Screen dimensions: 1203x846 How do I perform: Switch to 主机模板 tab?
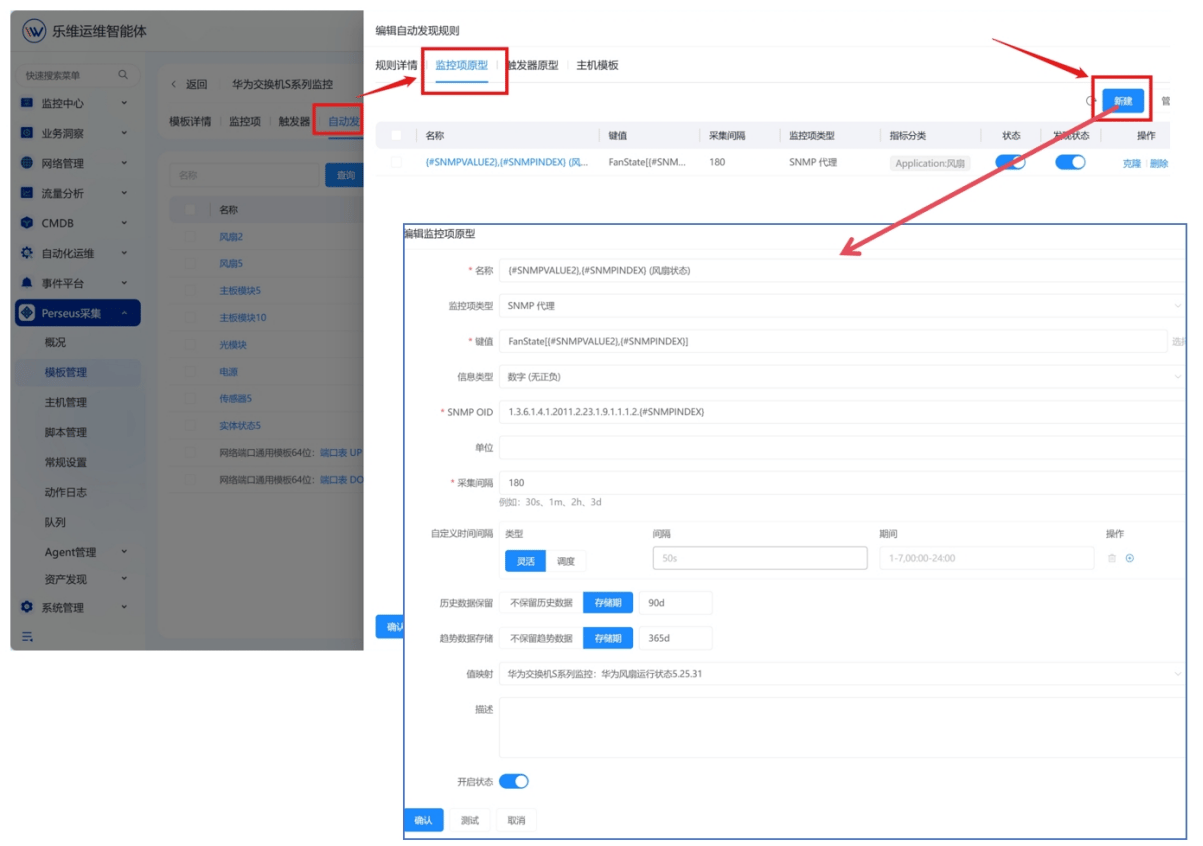click(x=597, y=65)
